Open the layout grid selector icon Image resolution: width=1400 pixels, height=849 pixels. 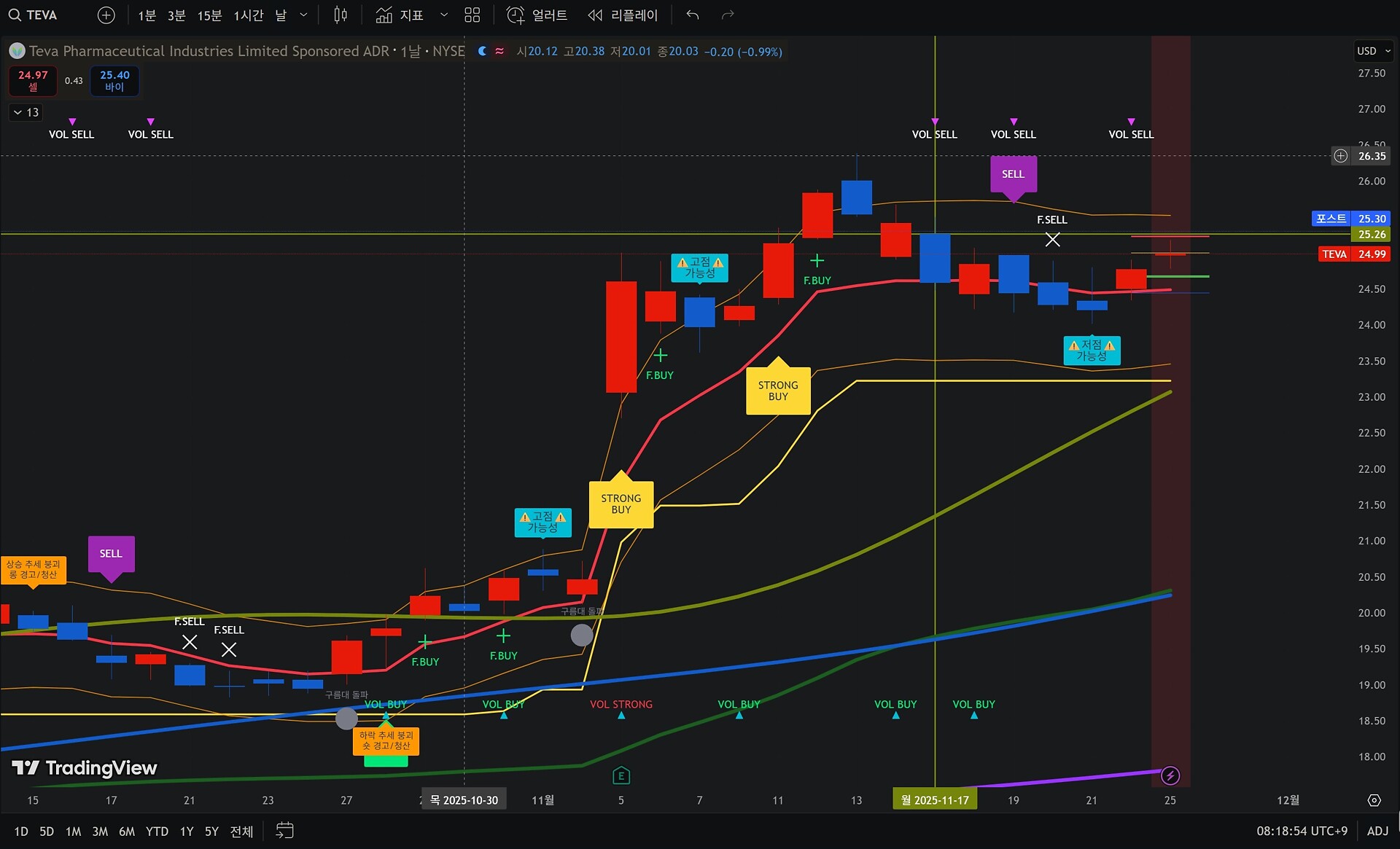click(x=472, y=15)
